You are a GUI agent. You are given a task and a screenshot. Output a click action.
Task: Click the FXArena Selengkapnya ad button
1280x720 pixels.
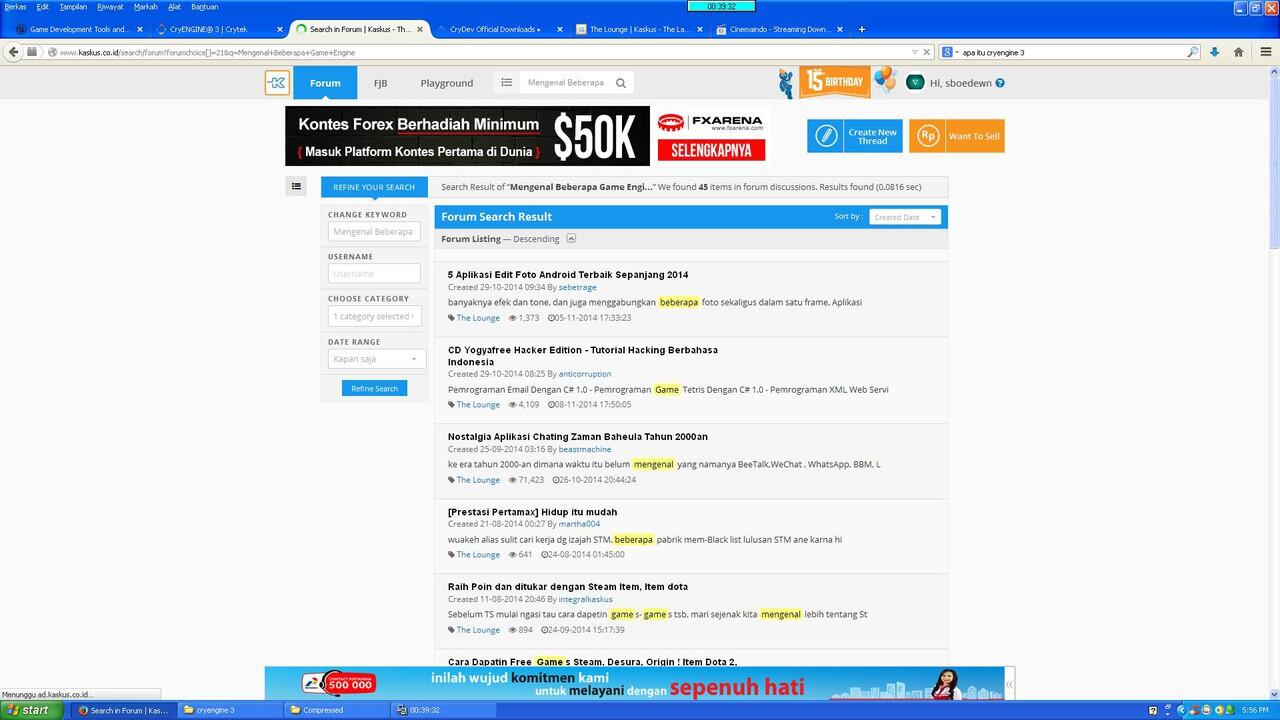click(x=711, y=149)
